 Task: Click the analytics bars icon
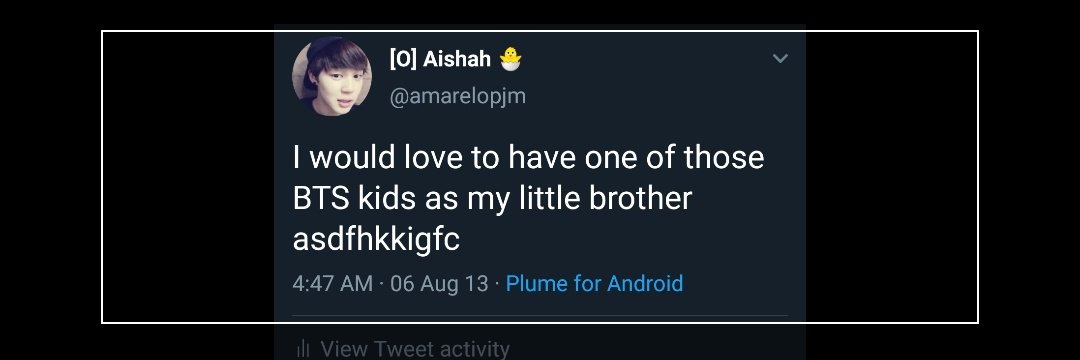(302, 350)
